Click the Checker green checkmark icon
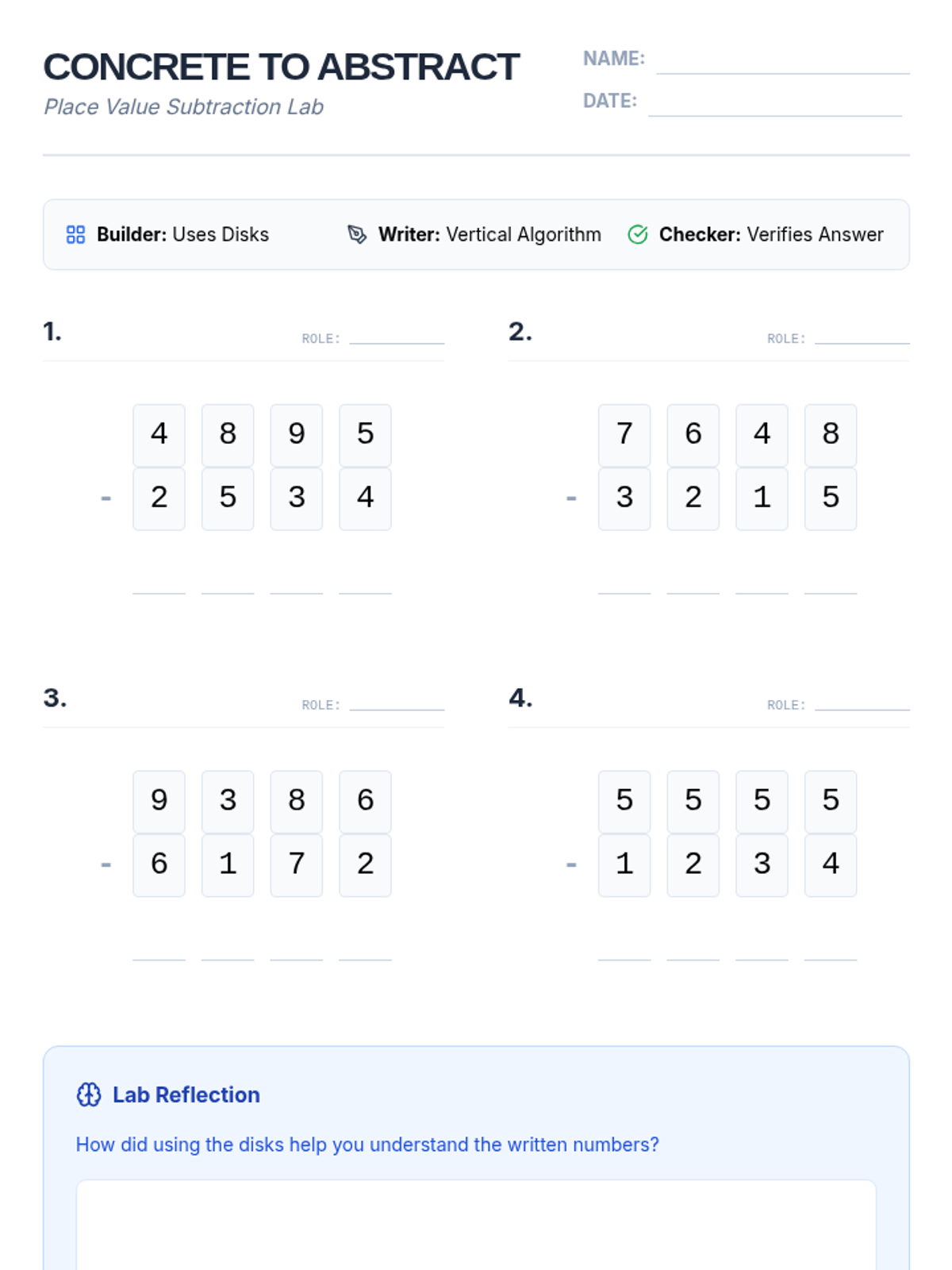952x1270 pixels. click(638, 234)
